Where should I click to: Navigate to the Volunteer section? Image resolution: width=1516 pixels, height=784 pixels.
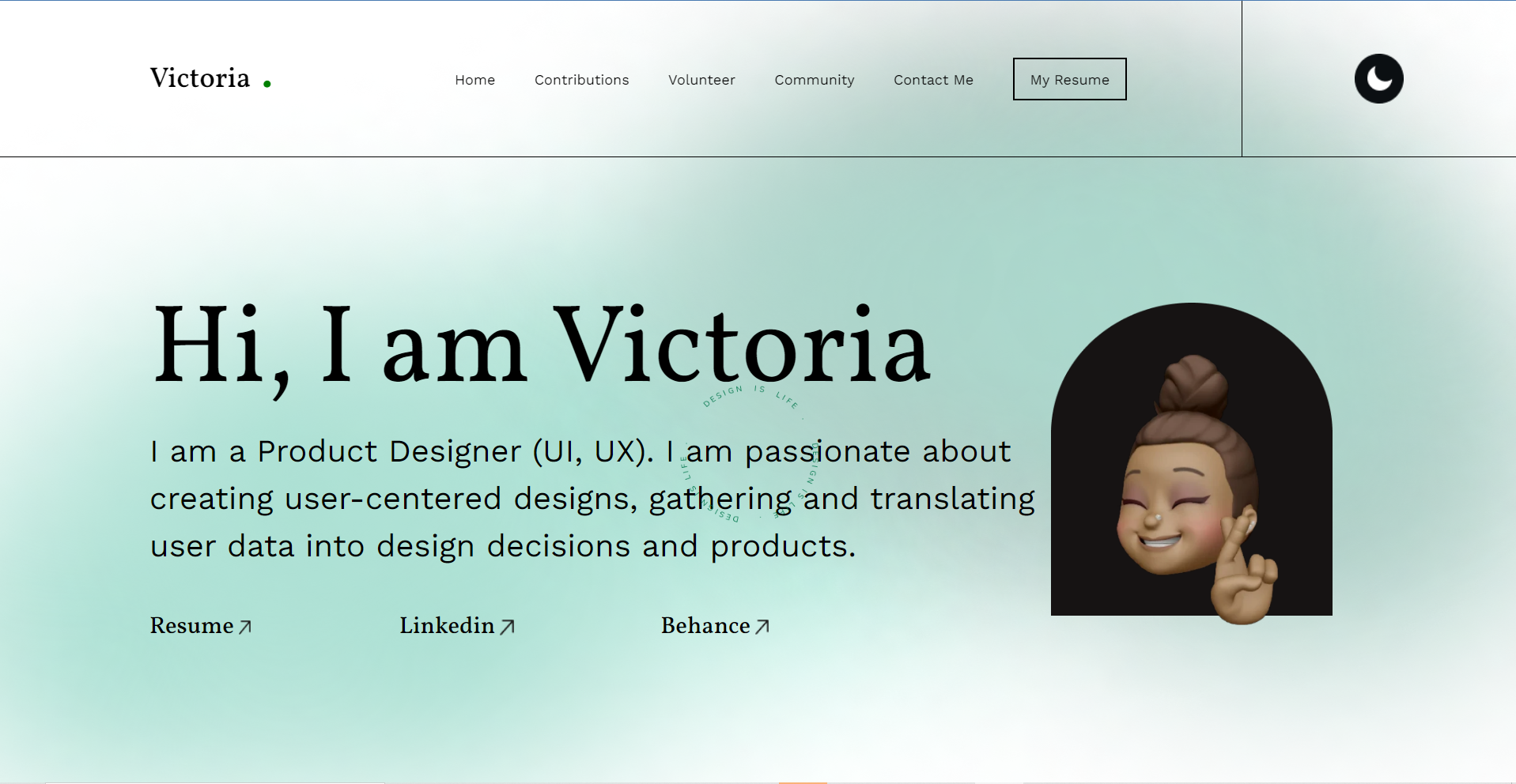coord(701,79)
